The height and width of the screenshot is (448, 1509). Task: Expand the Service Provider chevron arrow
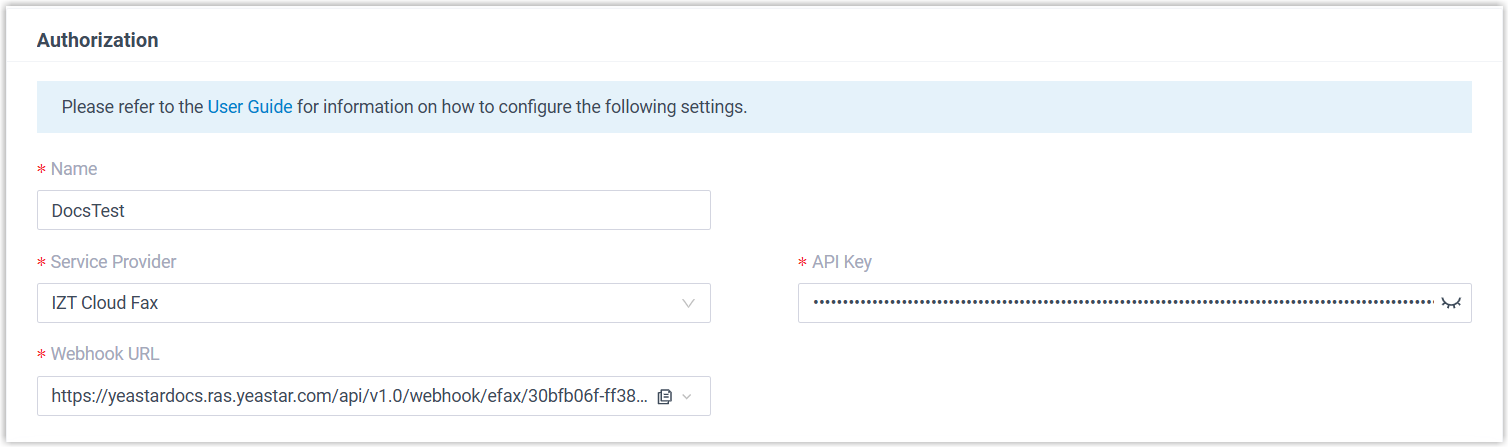click(x=688, y=303)
